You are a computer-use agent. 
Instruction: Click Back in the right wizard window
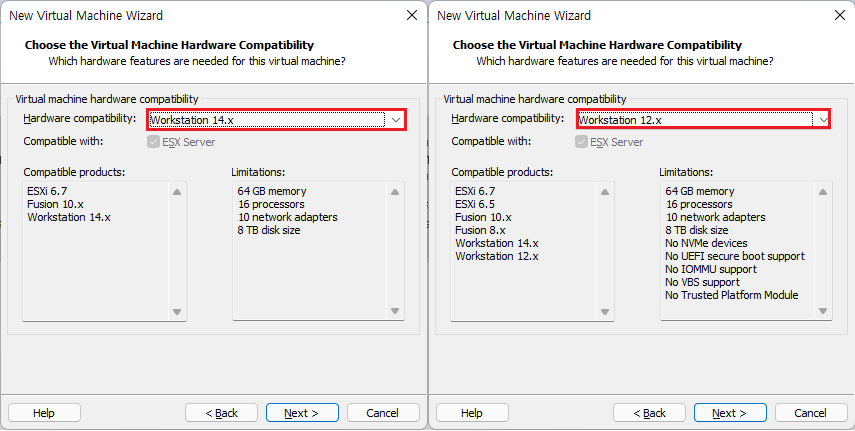point(649,413)
